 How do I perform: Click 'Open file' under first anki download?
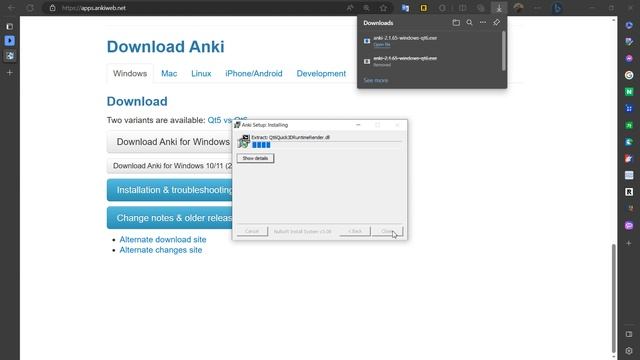[382, 44]
